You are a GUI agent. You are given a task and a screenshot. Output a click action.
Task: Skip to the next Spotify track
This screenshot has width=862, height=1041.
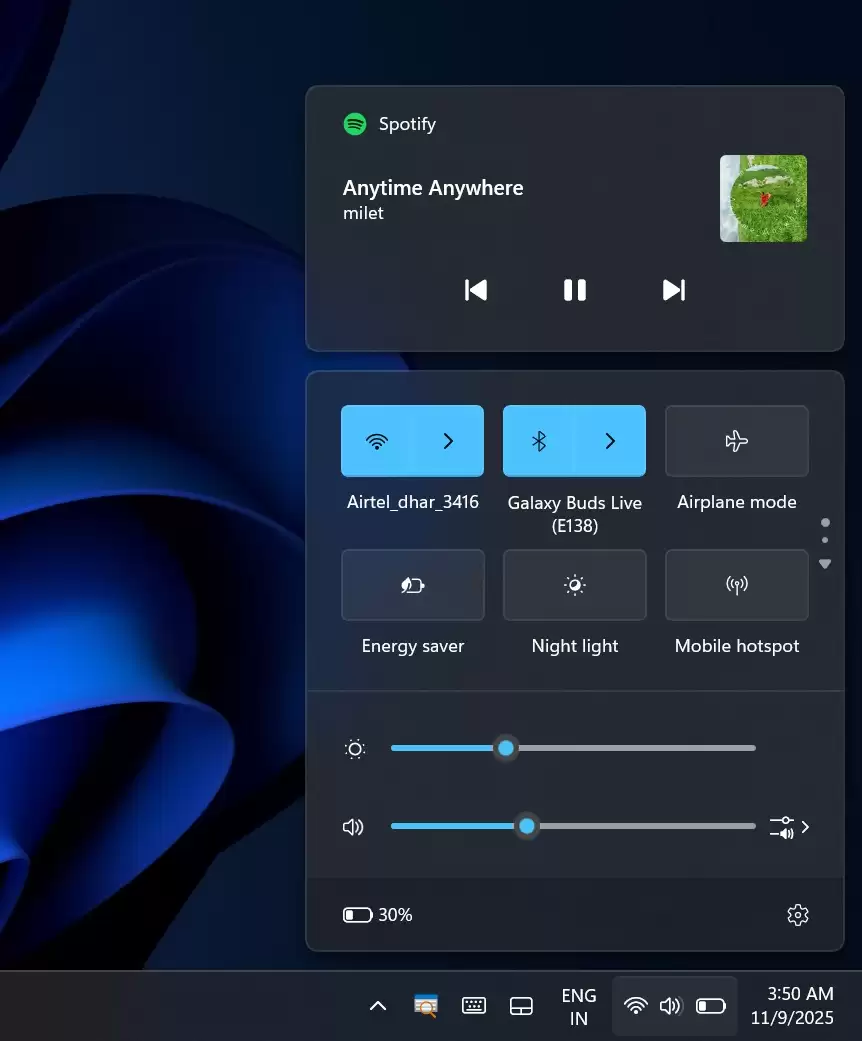pos(674,290)
